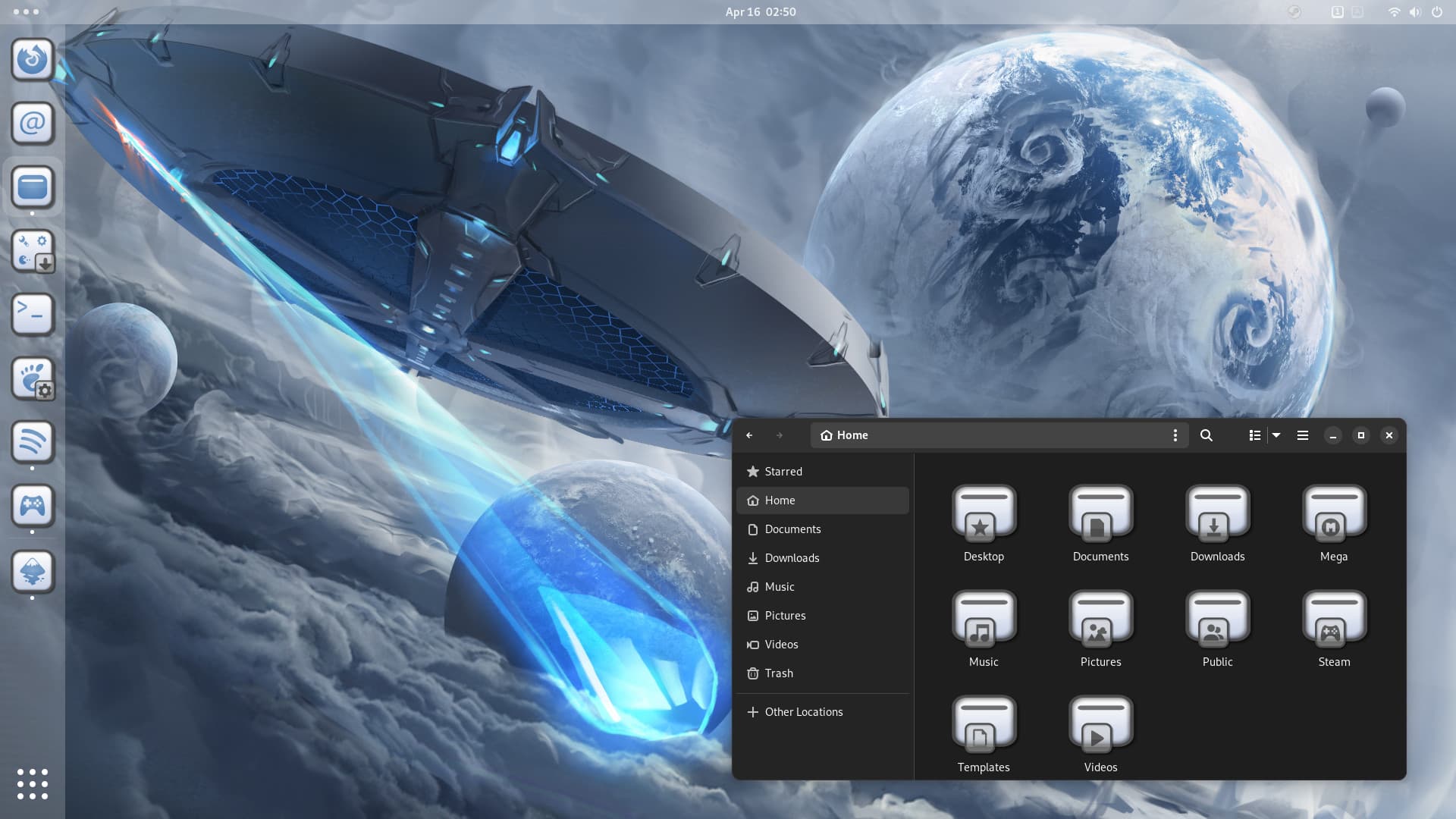Open Activities overview dots
Viewport: 1456px width, 819px height.
coord(26,11)
